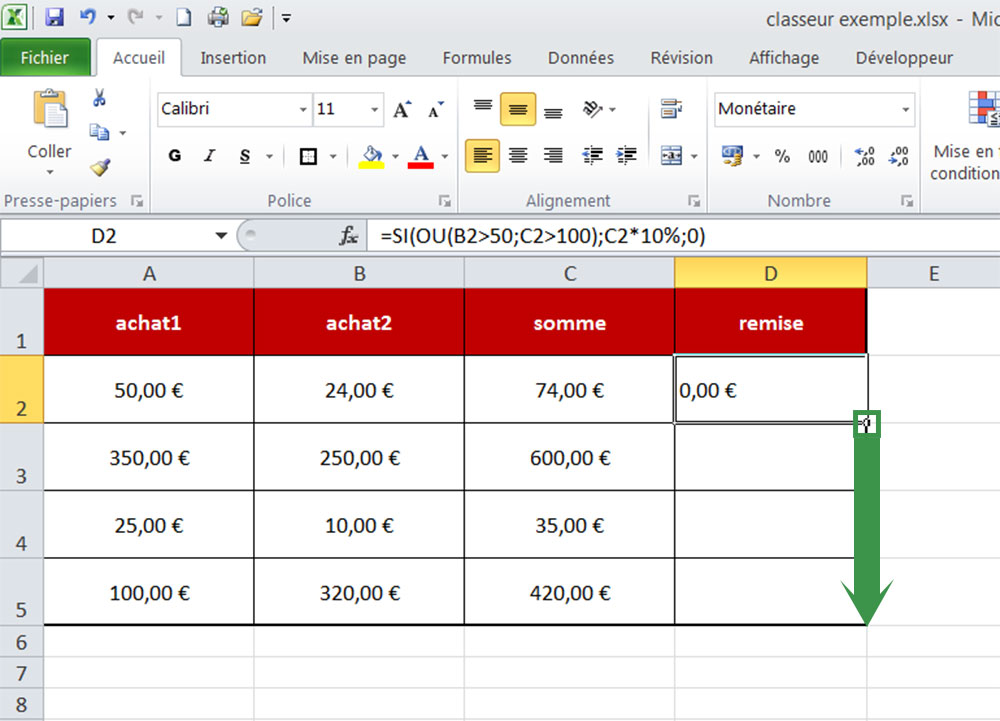Click Increase decimal icon
This screenshot has width=1000, height=721.
click(x=864, y=156)
